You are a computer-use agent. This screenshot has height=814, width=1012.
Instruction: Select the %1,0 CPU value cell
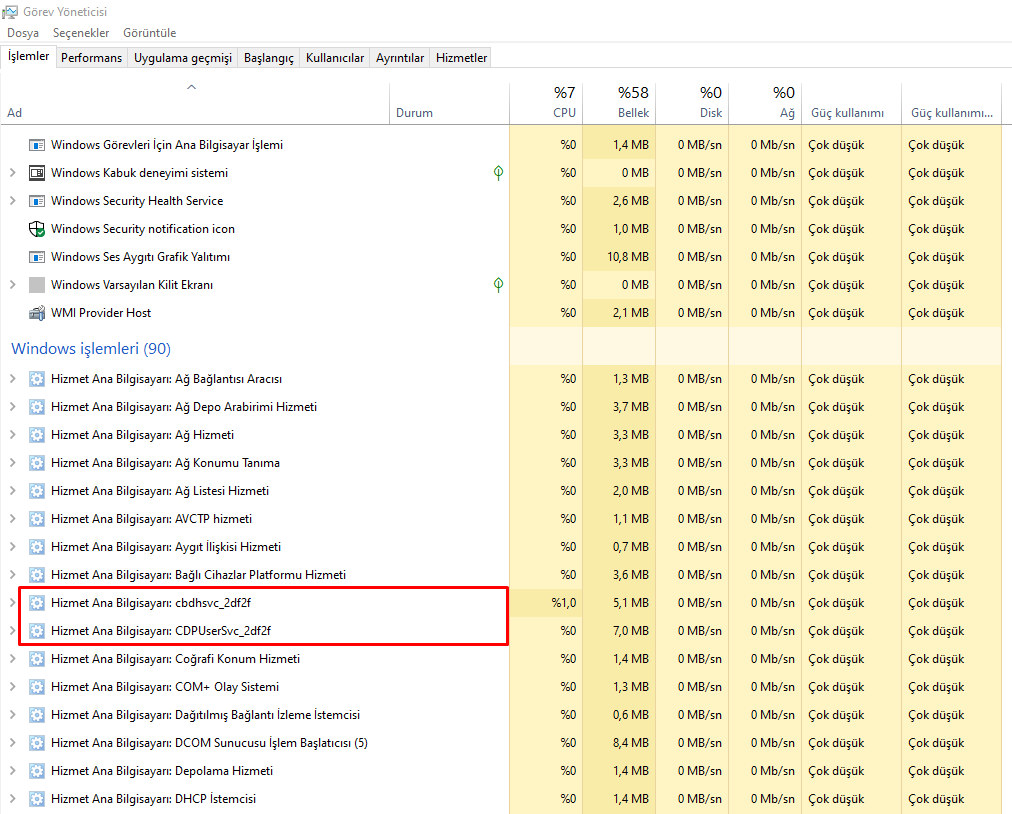546,603
